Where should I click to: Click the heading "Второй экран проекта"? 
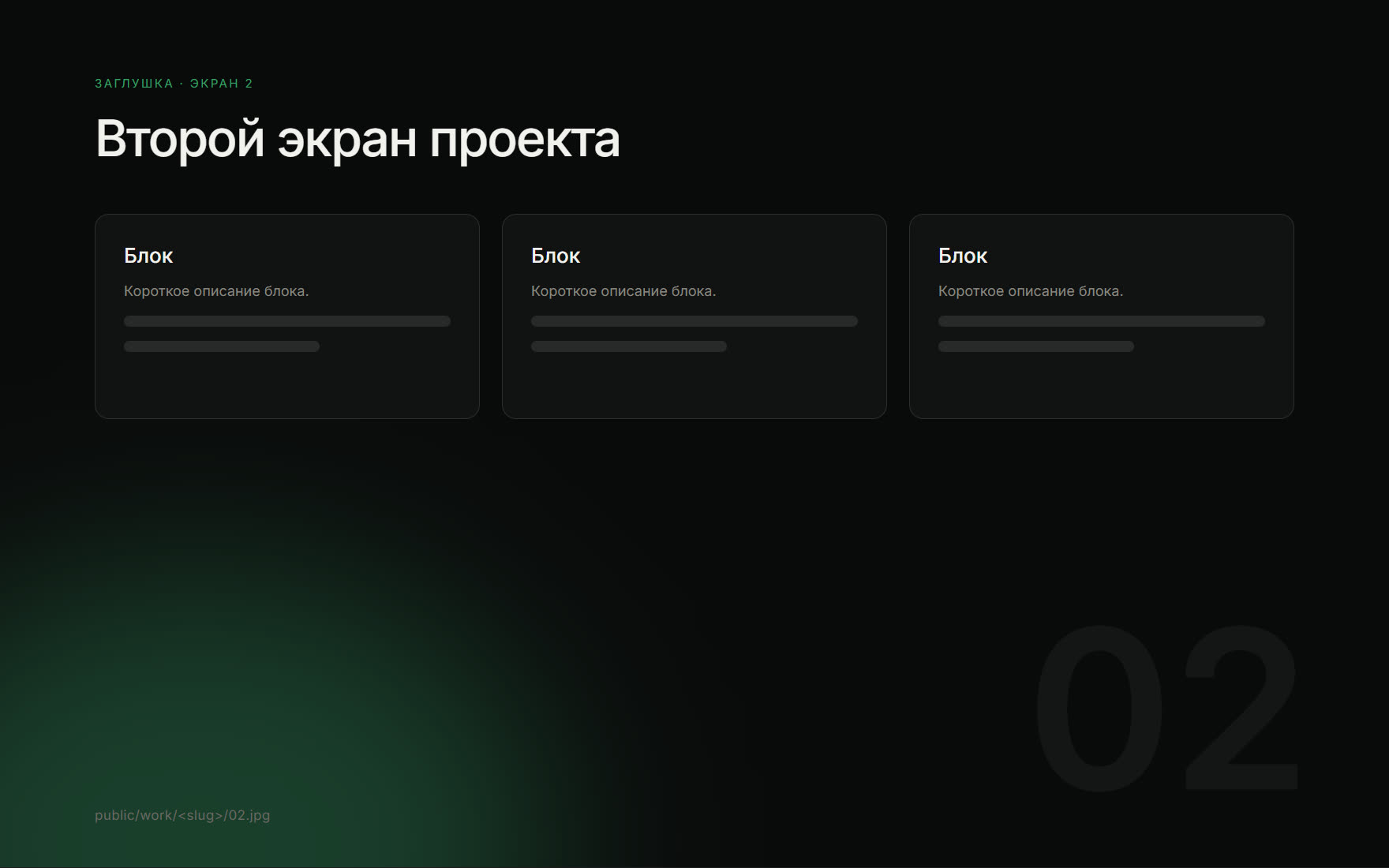tap(358, 140)
